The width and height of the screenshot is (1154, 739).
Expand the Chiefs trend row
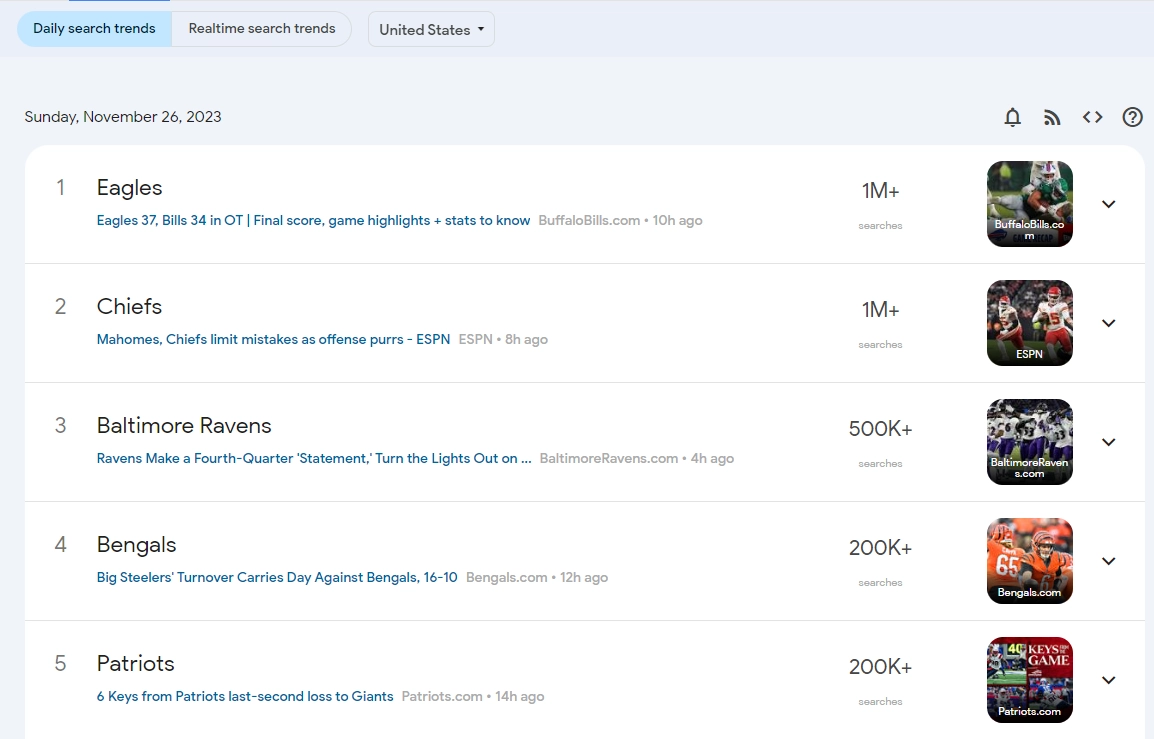1108,323
